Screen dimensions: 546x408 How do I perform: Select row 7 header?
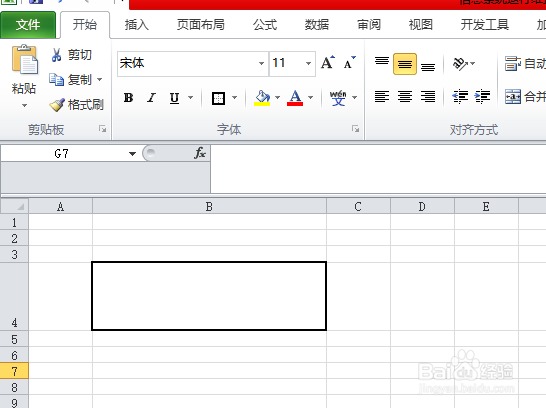(14, 371)
